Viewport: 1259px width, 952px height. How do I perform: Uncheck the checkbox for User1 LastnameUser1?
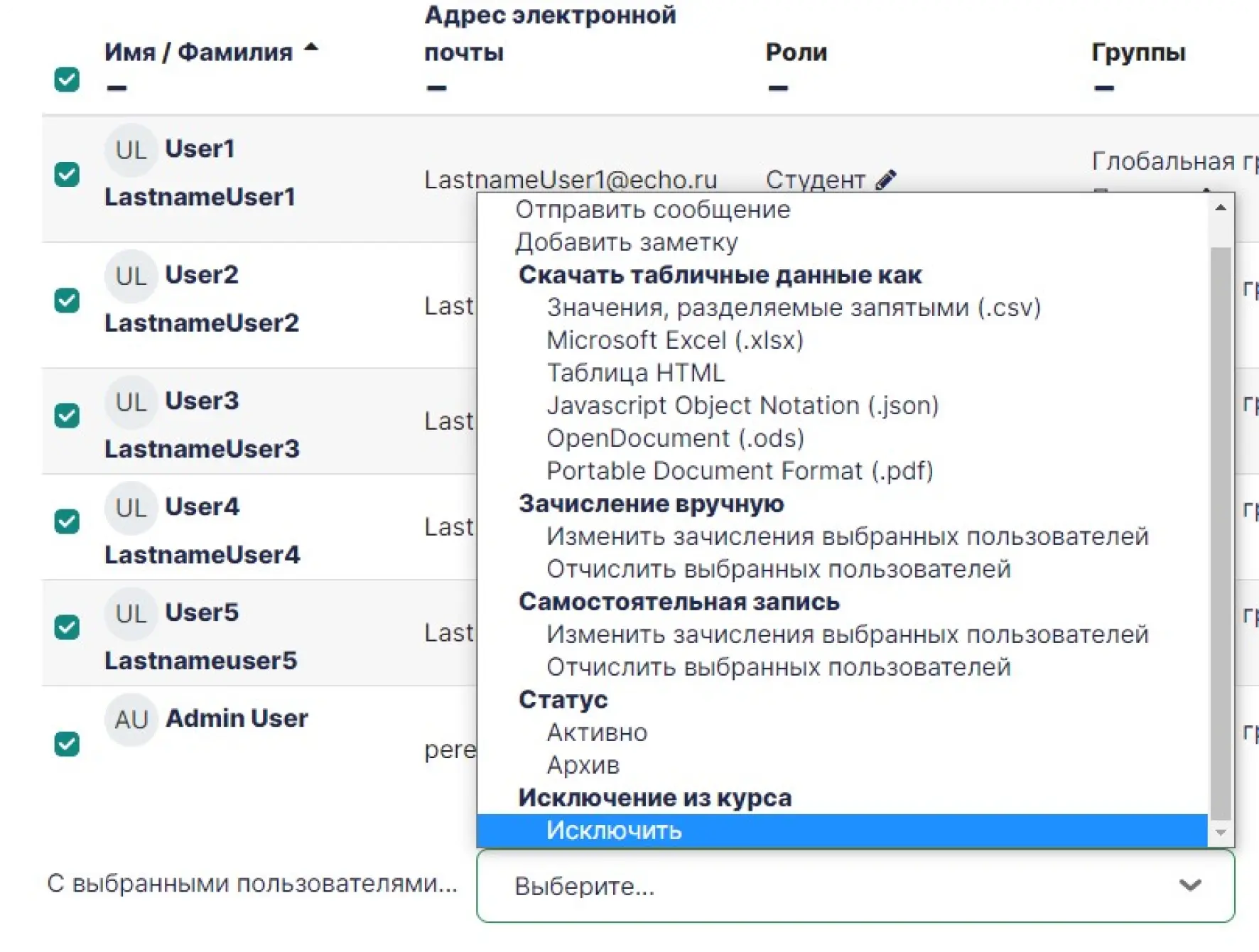67,174
